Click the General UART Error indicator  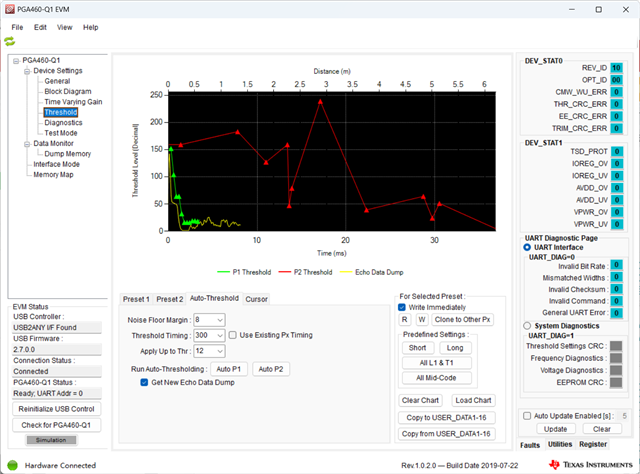[617, 313]
